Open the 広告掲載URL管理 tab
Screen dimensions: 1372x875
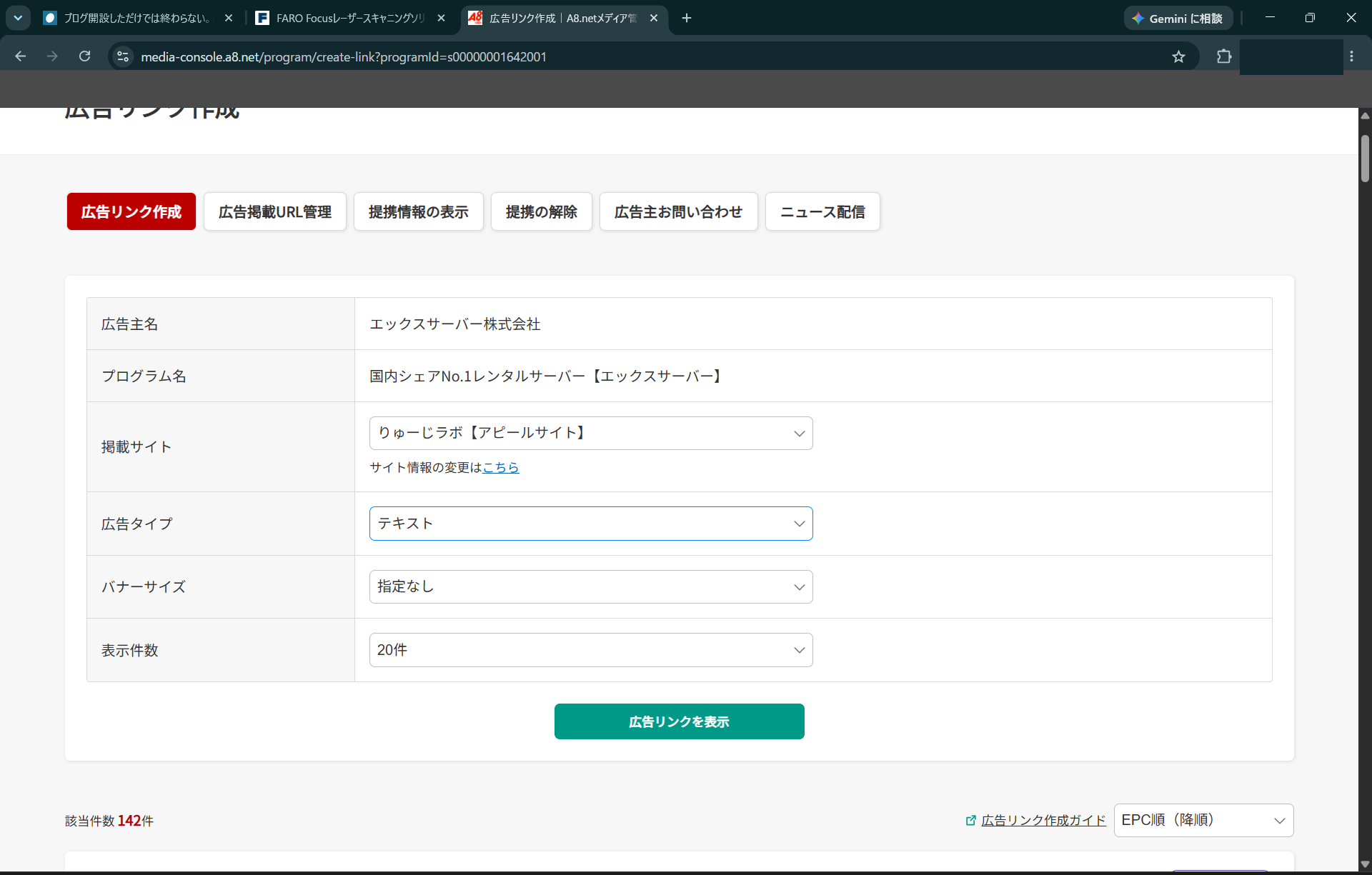275,211
